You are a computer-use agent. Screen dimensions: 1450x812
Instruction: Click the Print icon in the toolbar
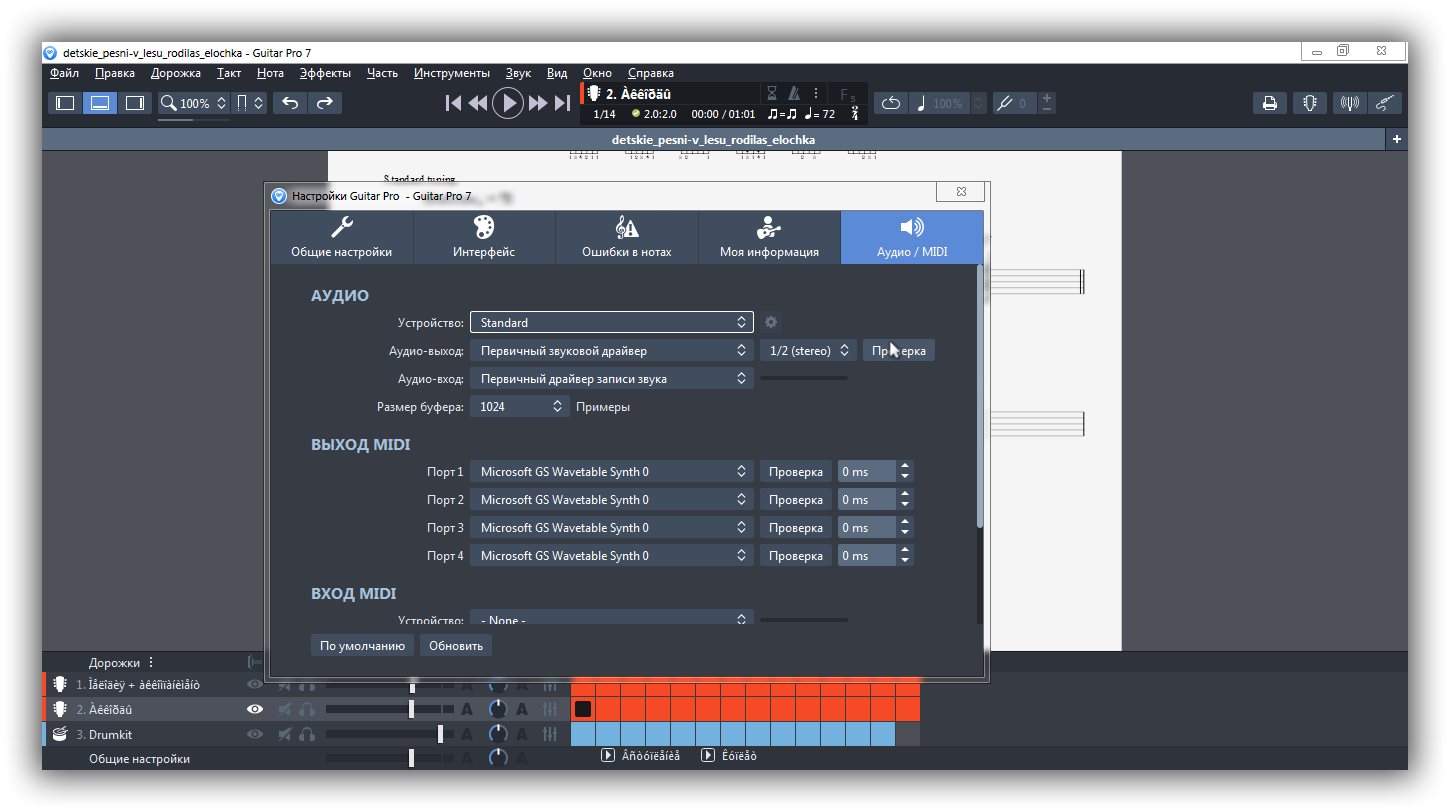pyautogui.click(x=1269, y=103)
